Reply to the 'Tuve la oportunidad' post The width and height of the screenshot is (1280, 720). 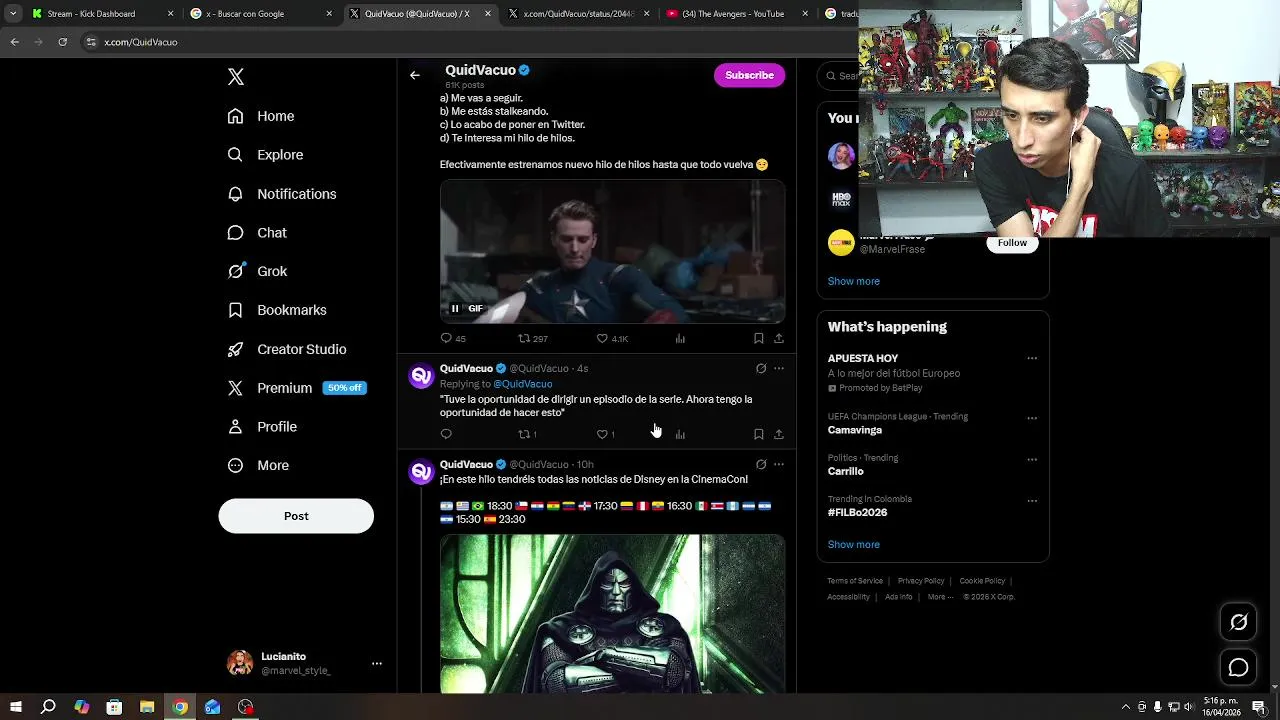446,434
